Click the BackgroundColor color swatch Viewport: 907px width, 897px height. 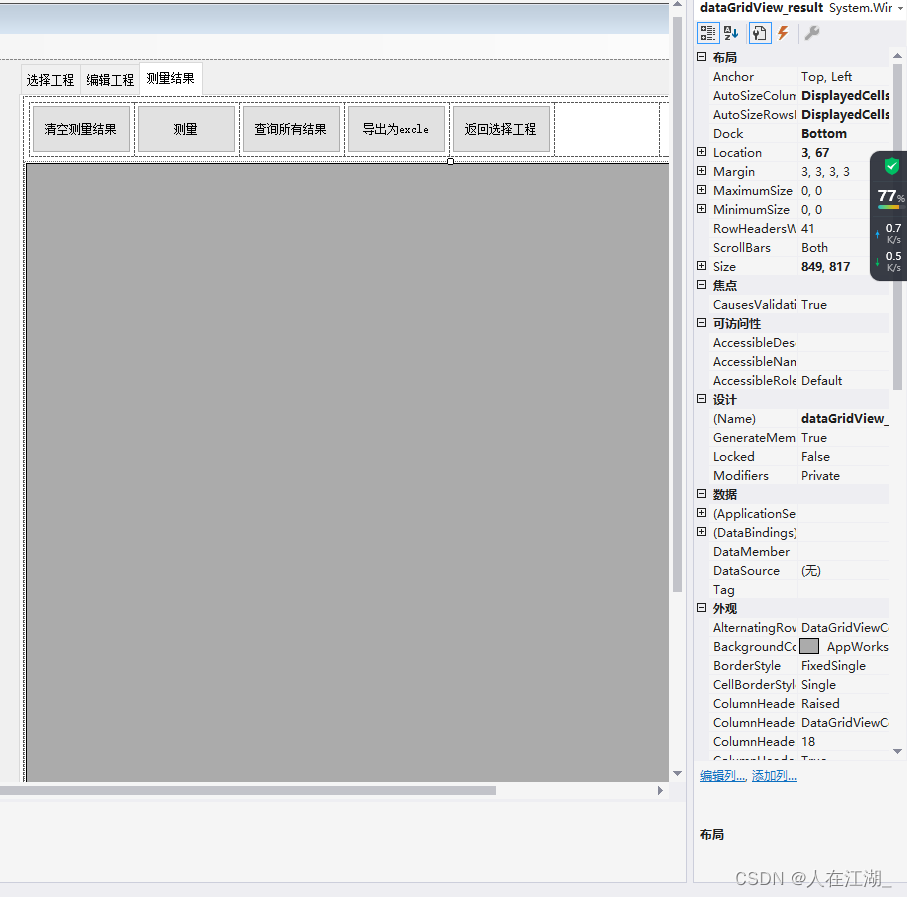pyautogui.click(x=808, y=646)
